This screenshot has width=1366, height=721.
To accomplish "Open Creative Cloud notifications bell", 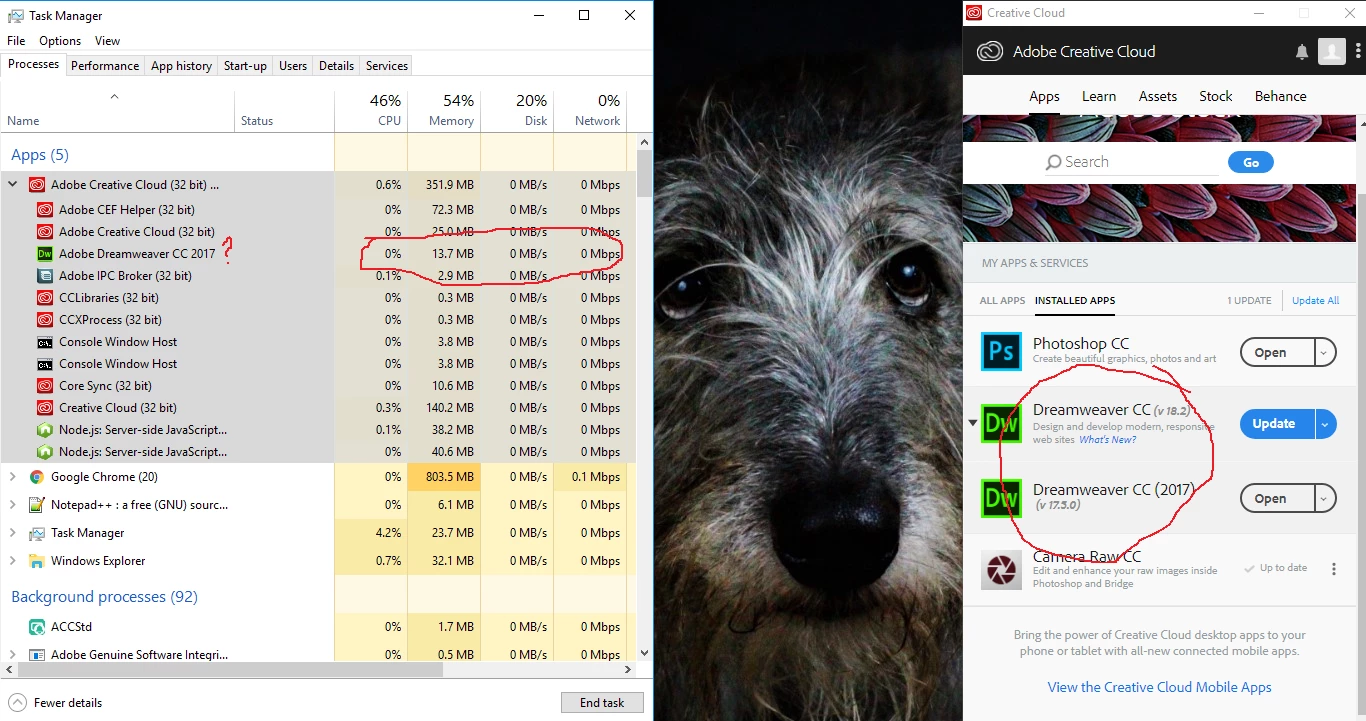I will click(1302, 52).
